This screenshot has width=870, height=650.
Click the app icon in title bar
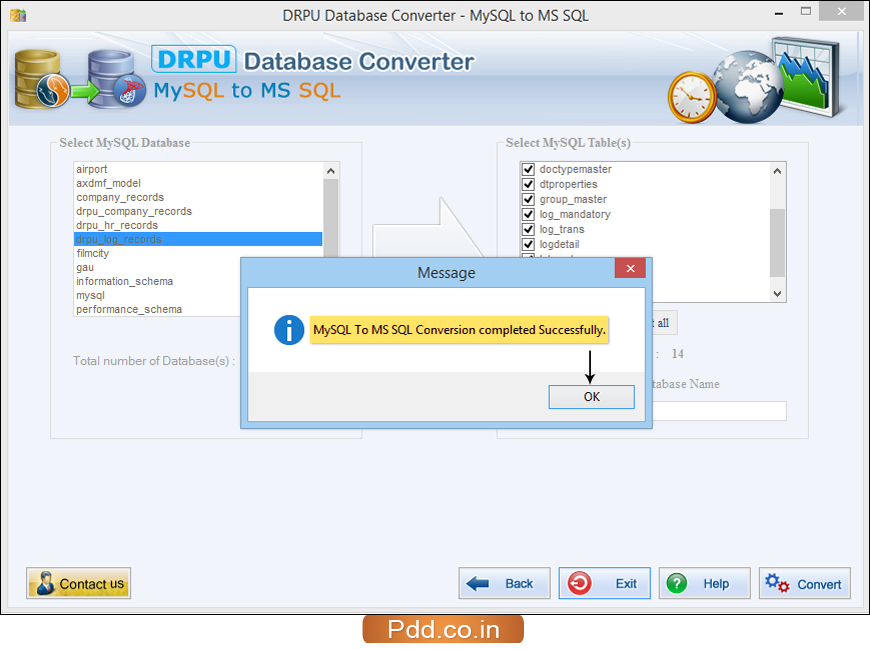(x=18, y=15)
